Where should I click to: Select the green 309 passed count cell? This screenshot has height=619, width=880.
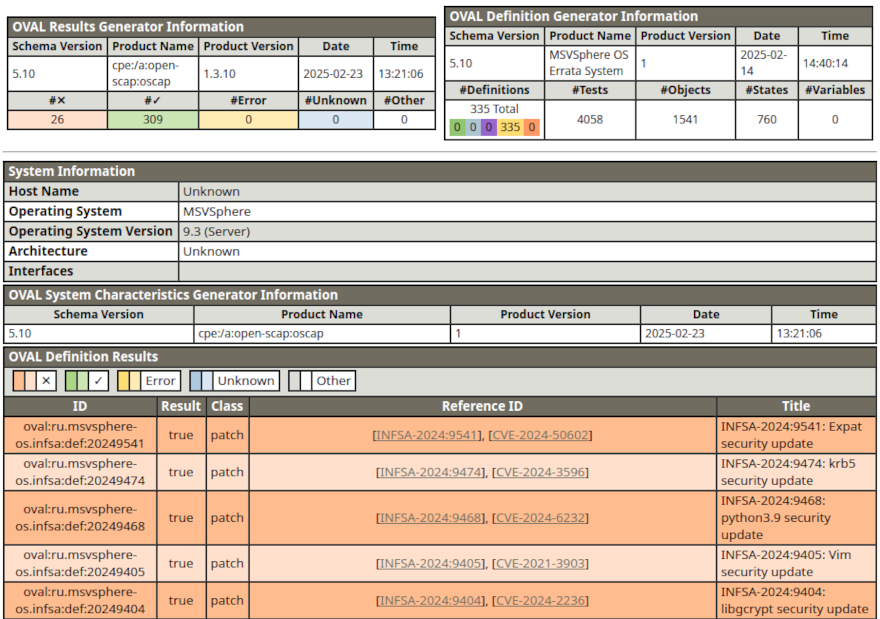click(x=152, y=119)
